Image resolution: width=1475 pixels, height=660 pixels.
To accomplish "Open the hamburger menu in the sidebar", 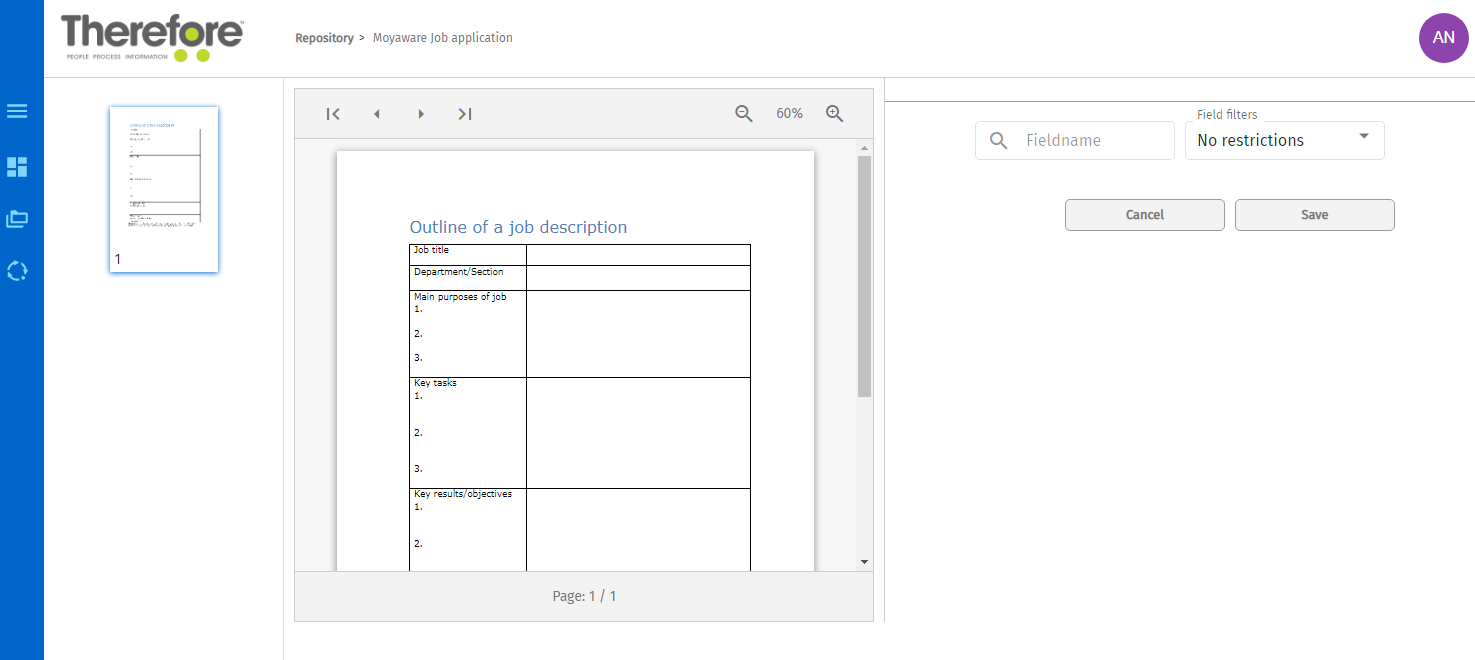I will [x=17, y=111].
